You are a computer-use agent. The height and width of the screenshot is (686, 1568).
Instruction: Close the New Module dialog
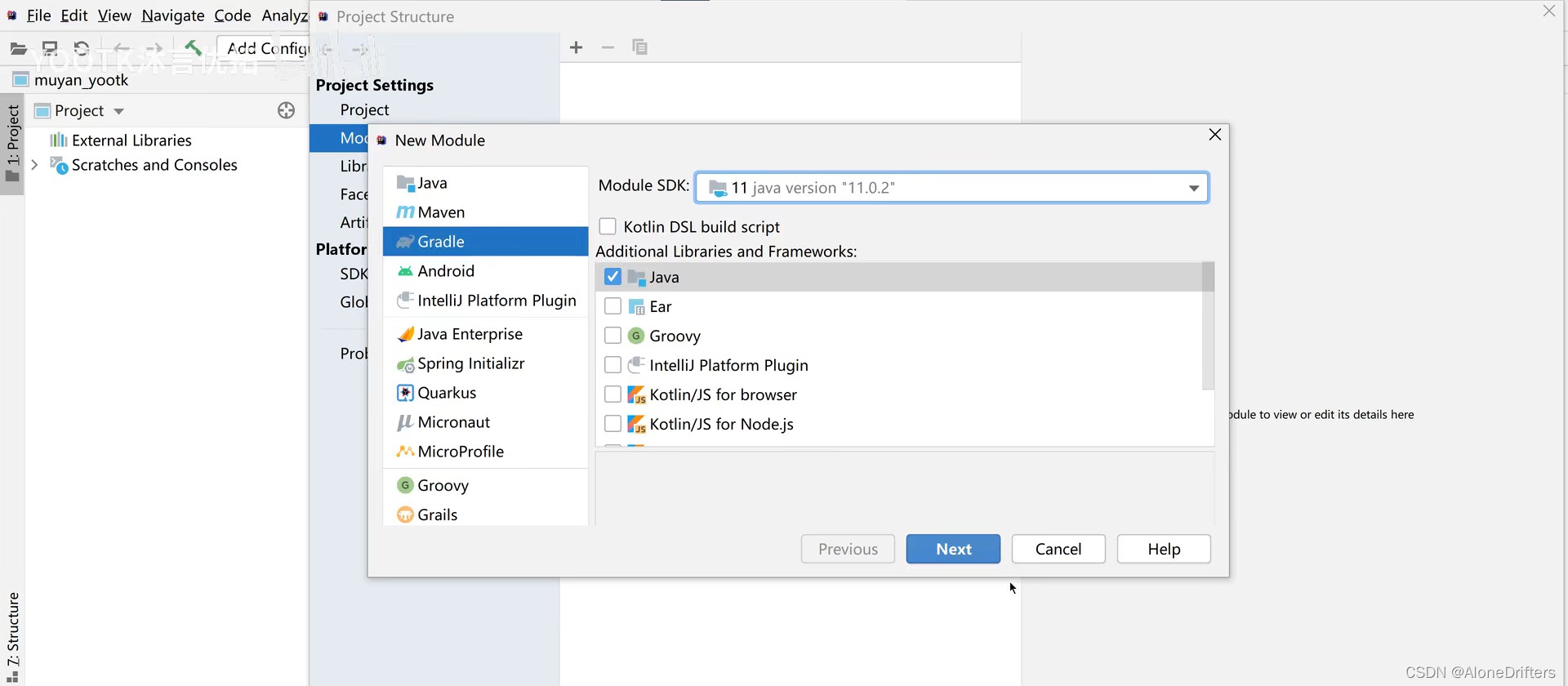tap(1214, 135)
